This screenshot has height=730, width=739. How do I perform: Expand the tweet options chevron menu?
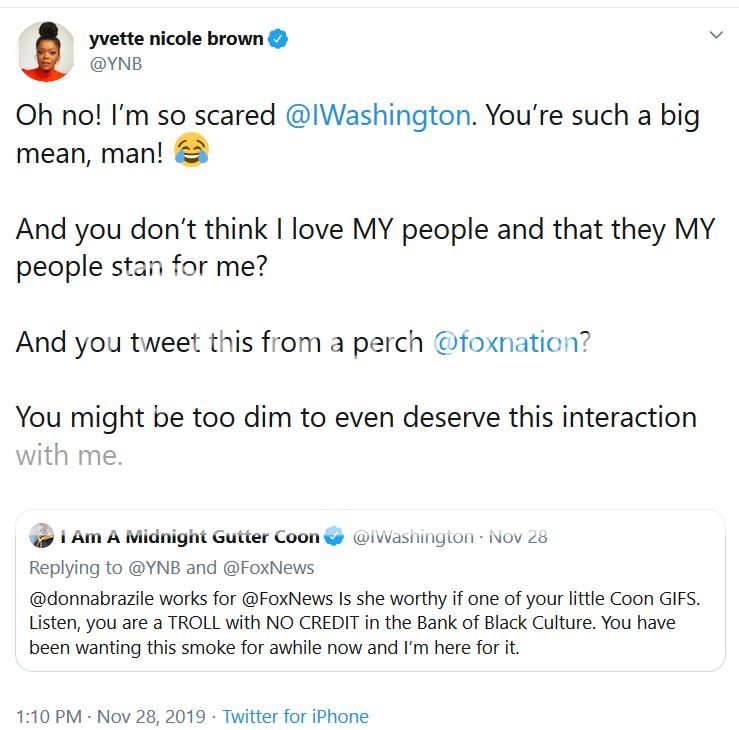(x=715, y=35)
